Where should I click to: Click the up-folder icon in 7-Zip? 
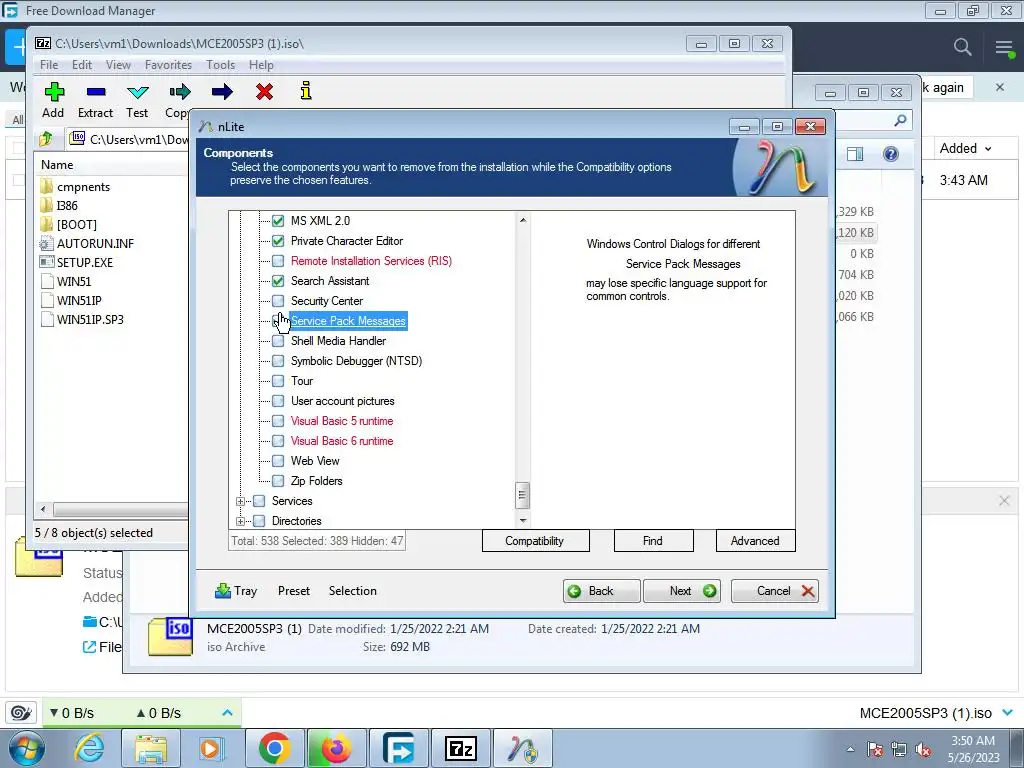[x=46, y=138]
